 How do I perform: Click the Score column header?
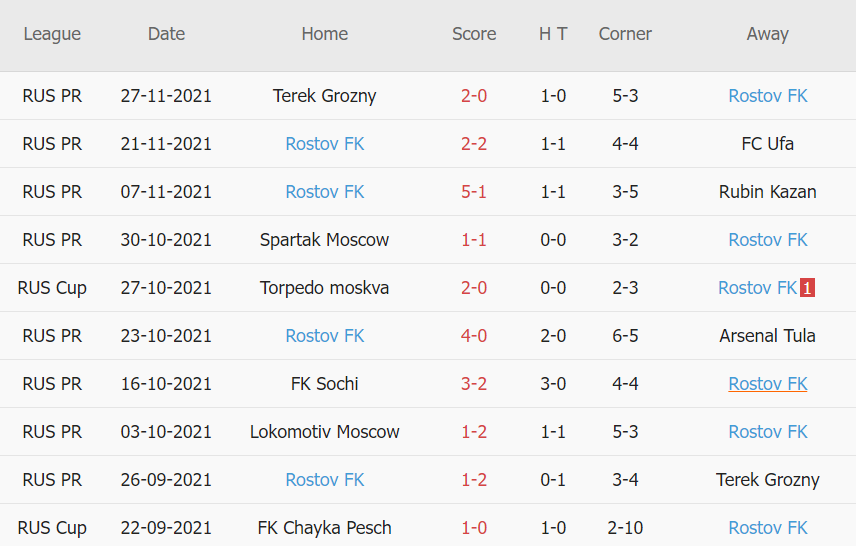[474, 34]
